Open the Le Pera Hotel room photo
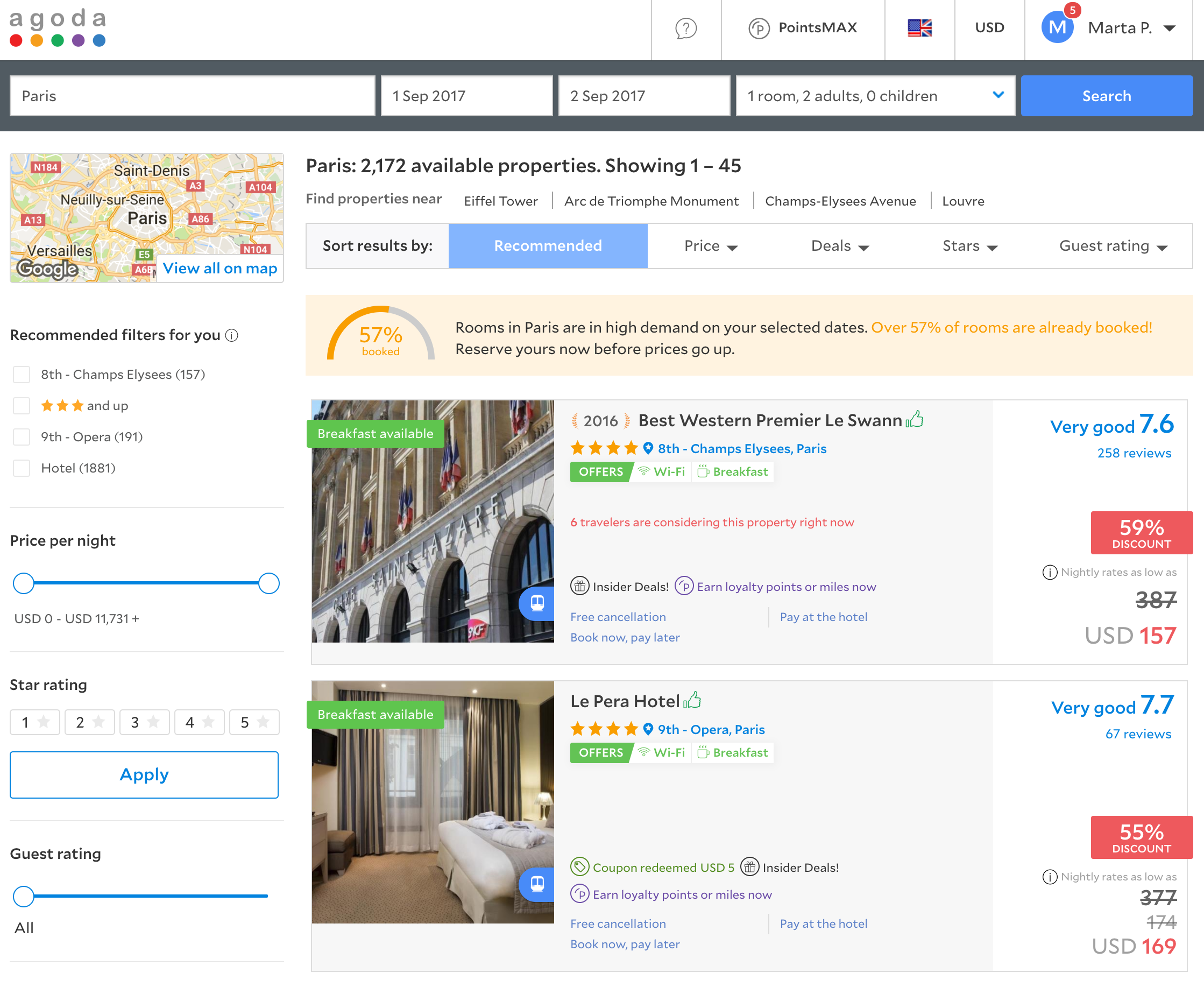The height and width of the screenshot is (987, 1204). click(x=433, y=802)
